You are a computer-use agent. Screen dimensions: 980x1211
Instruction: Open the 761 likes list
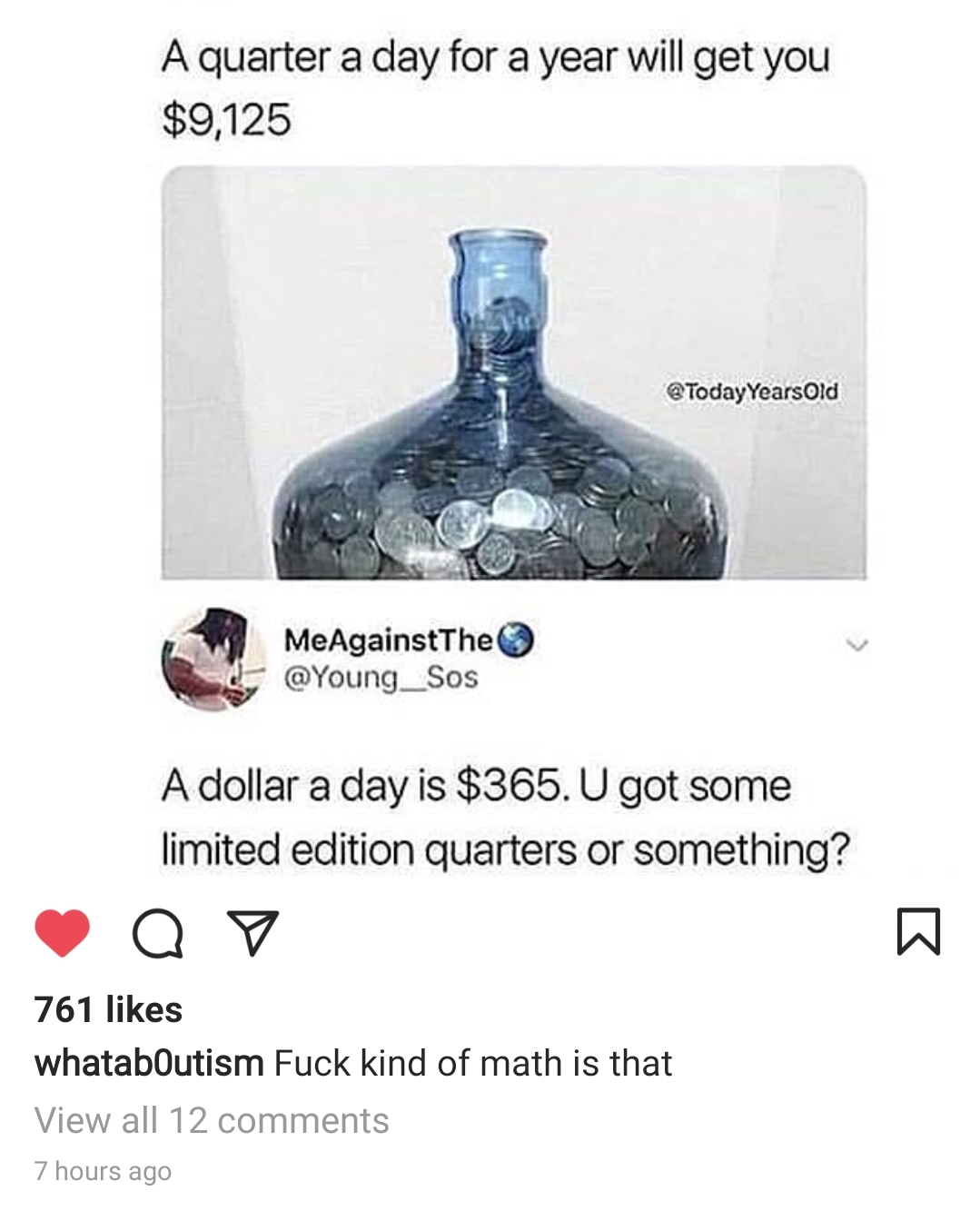point(109,1009)
